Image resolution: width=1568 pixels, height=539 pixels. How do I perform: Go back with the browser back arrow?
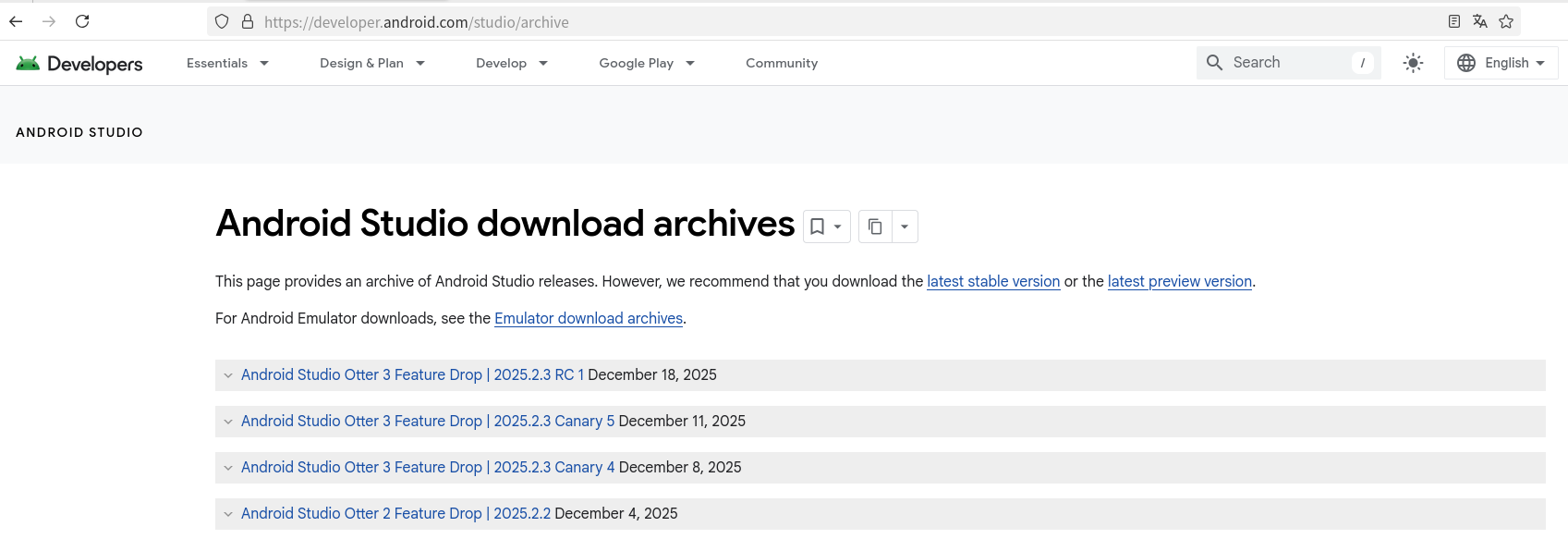(x=16, y=21)
